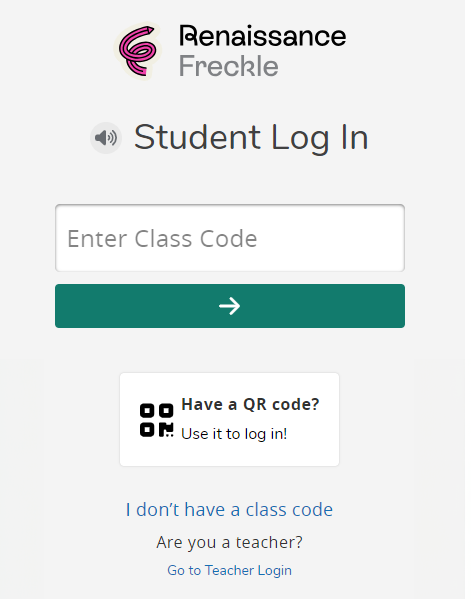Click the gray Freckle wordmark
Image resolution: width=471 pixels, height=599 pixels.
228,66
